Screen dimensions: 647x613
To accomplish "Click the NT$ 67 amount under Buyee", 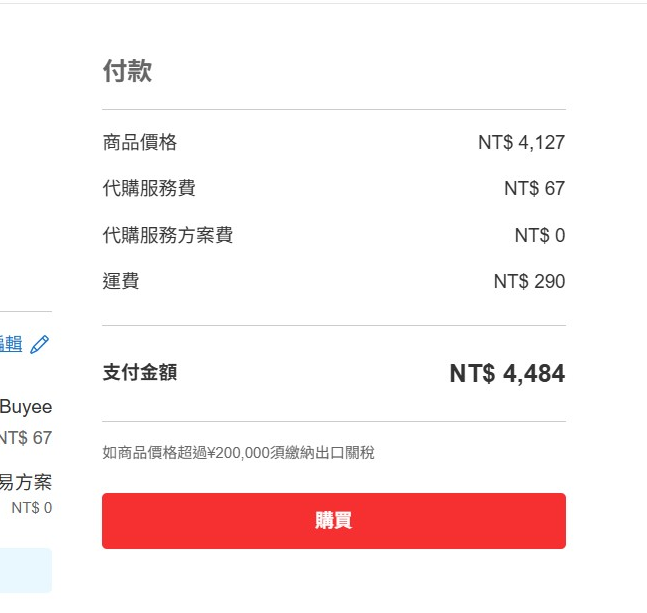I will click(x=26, y=438).
